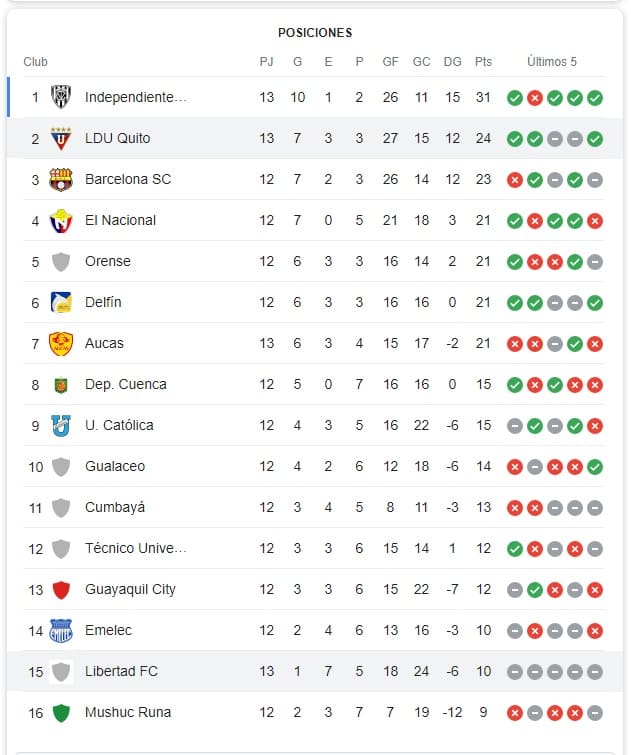
Task: Click the Dep. Cuenca crest icon
Action: (61, 384)
